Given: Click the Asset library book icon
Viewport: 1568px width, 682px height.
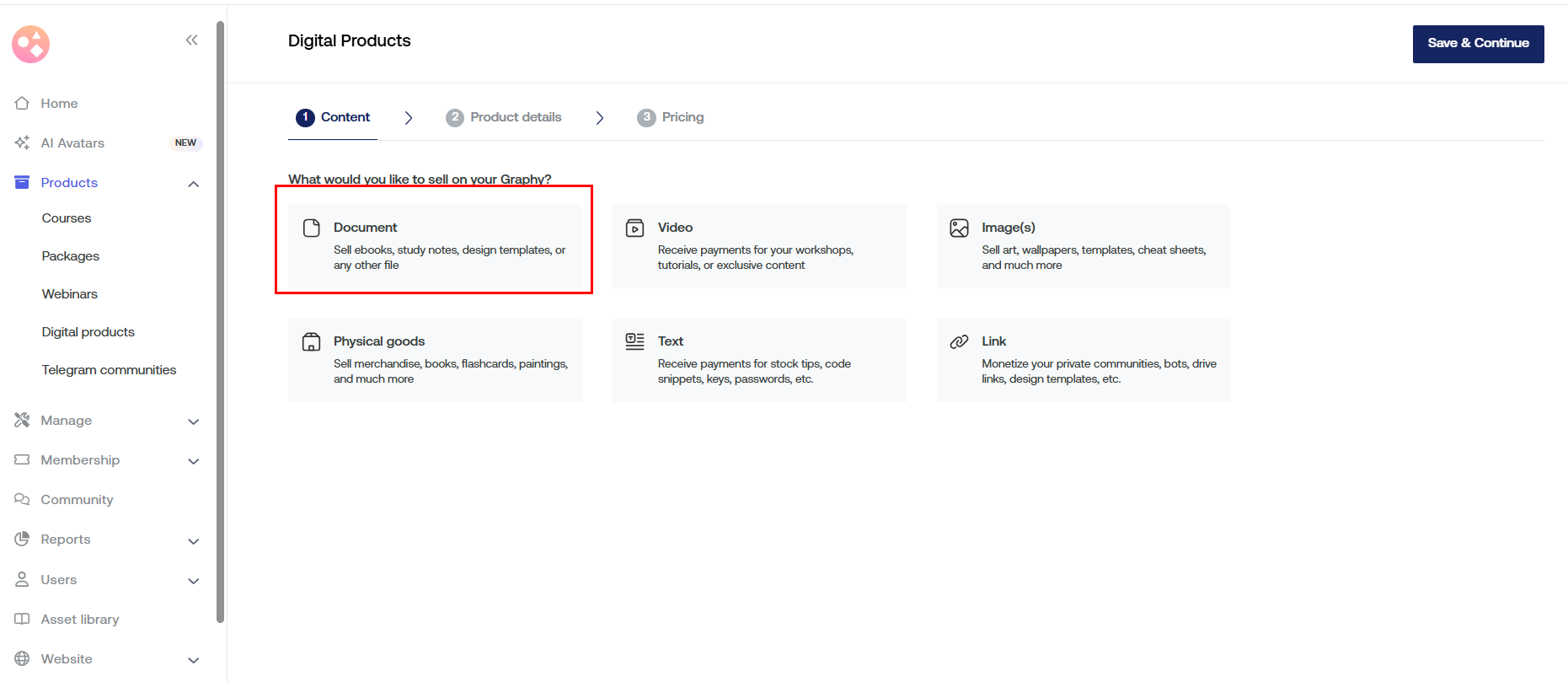Looking at the screenshot, I should click(x=22, y=619).
